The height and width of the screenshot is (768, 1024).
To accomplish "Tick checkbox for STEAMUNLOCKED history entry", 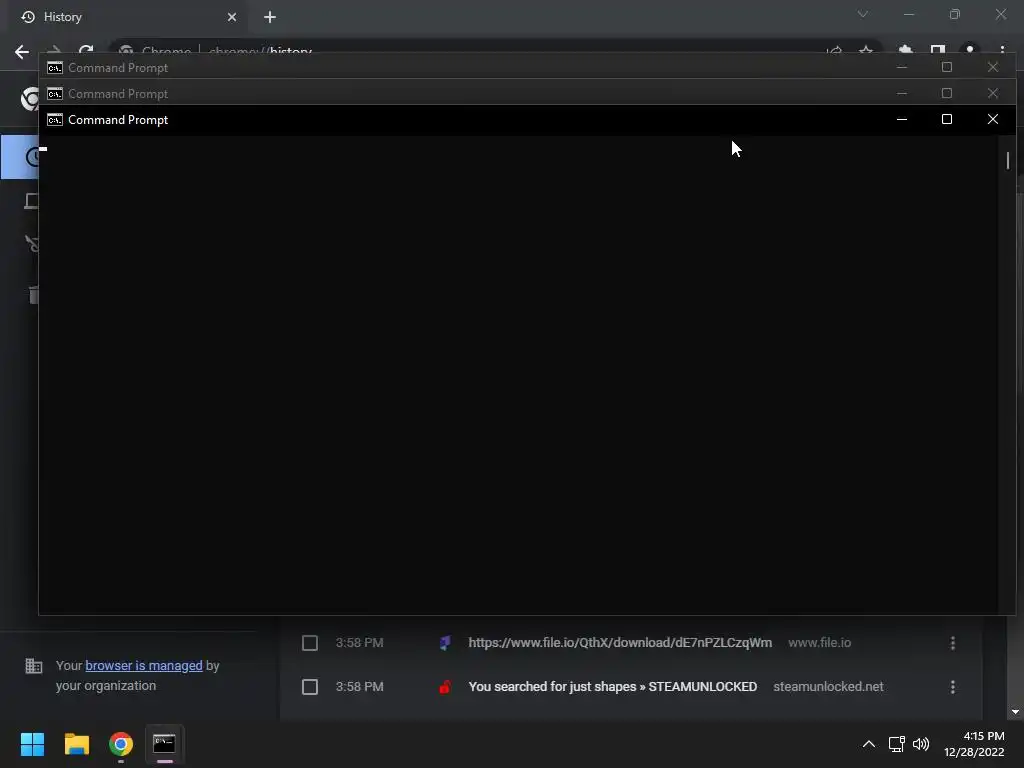I will pyautogui.click(x=310, y=687).
